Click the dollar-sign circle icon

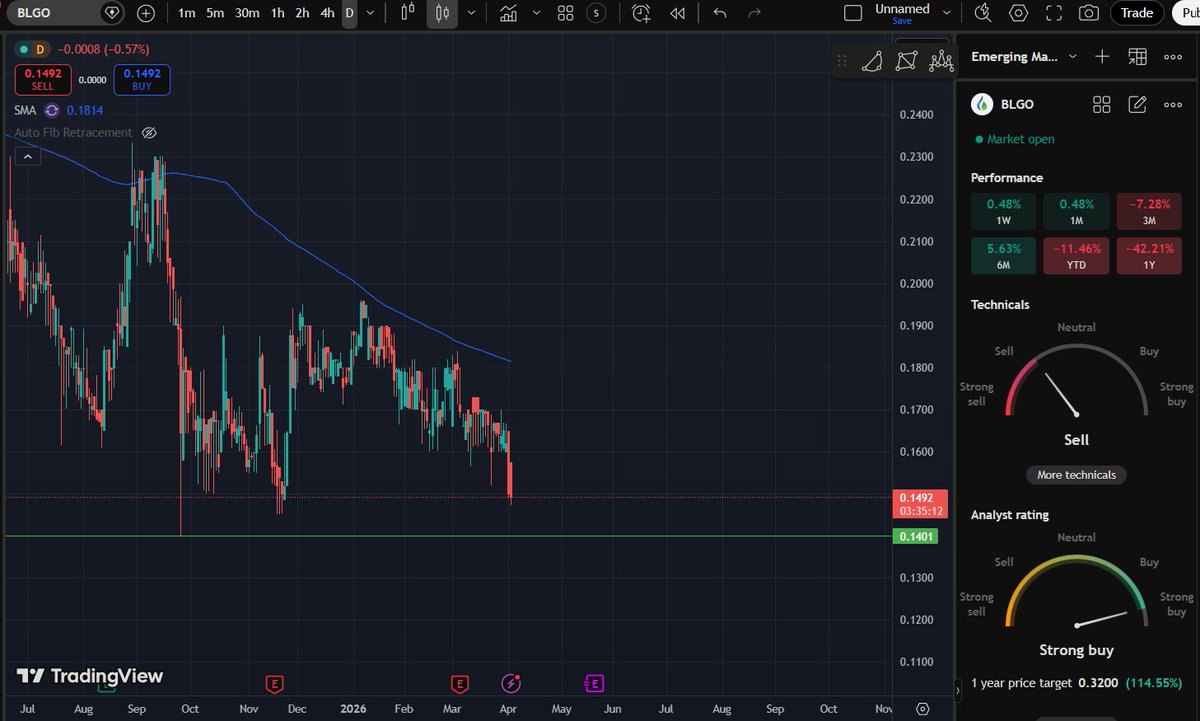tap(597, 13)
